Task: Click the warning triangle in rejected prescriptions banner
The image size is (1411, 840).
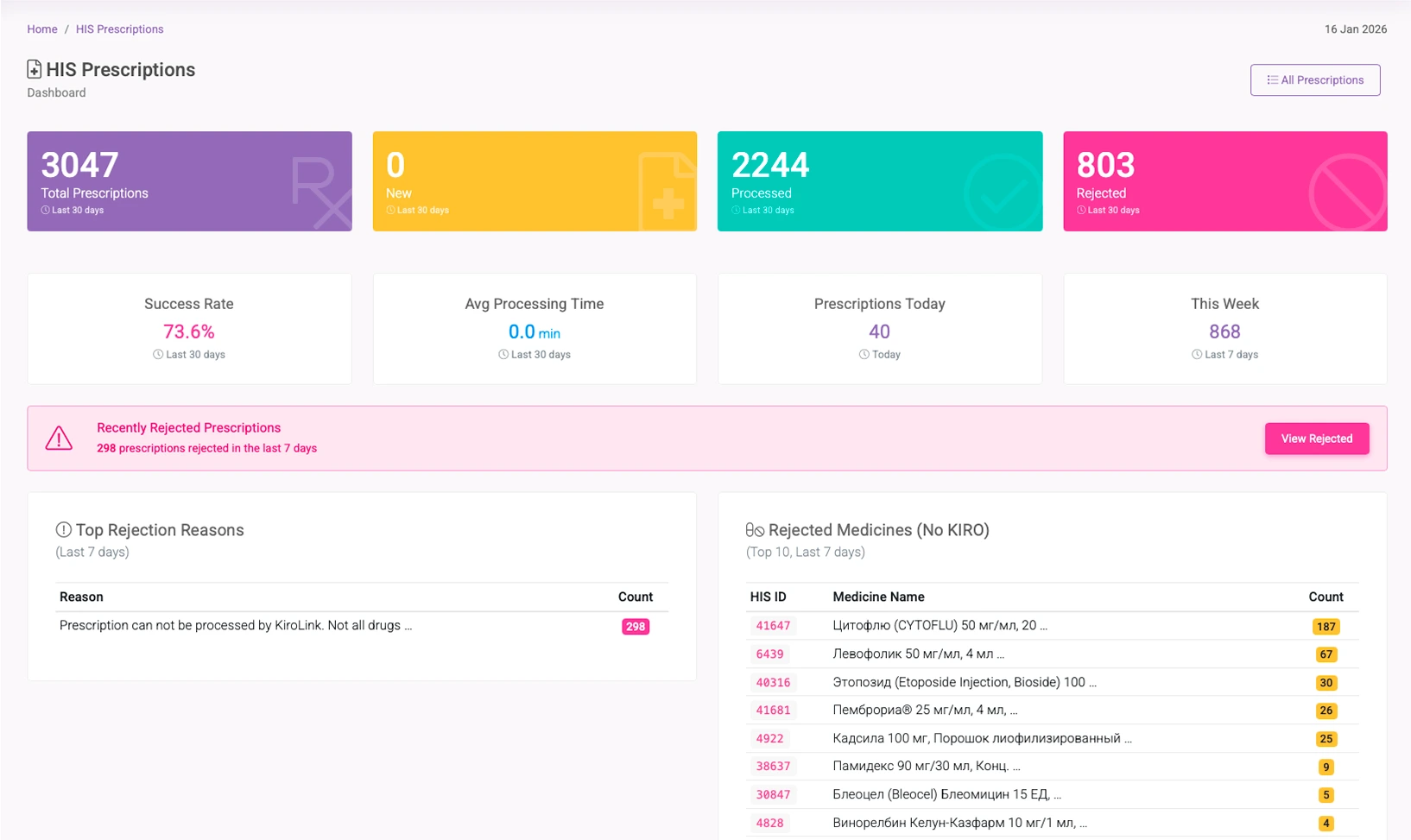Action: (x=59, y=438)
